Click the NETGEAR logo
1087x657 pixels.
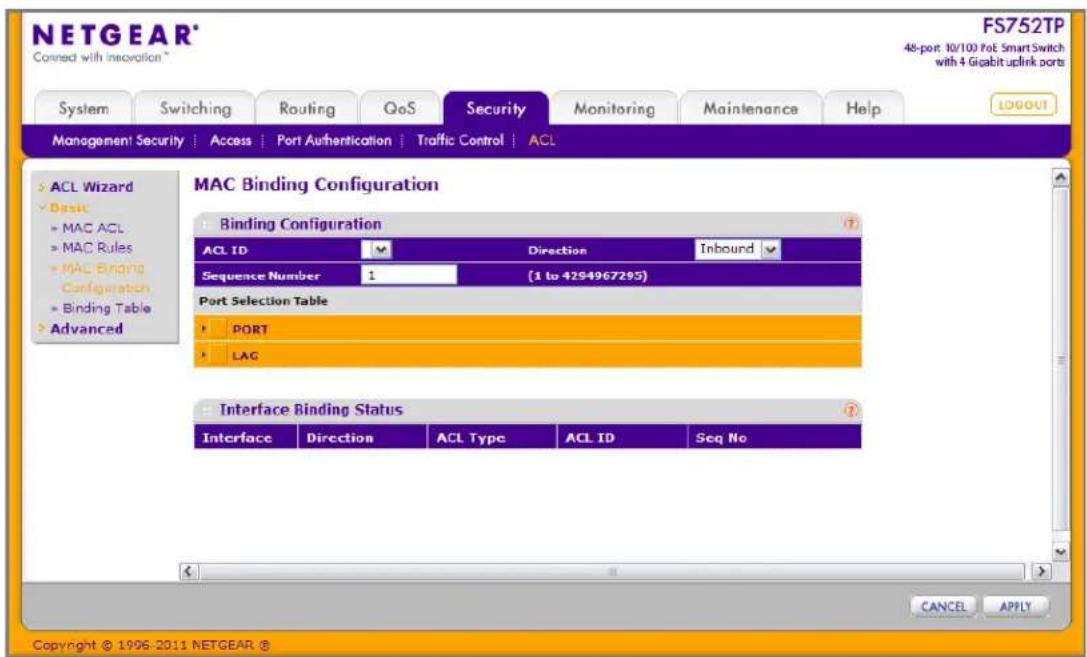pyautogui.click(x=114, y=36)
